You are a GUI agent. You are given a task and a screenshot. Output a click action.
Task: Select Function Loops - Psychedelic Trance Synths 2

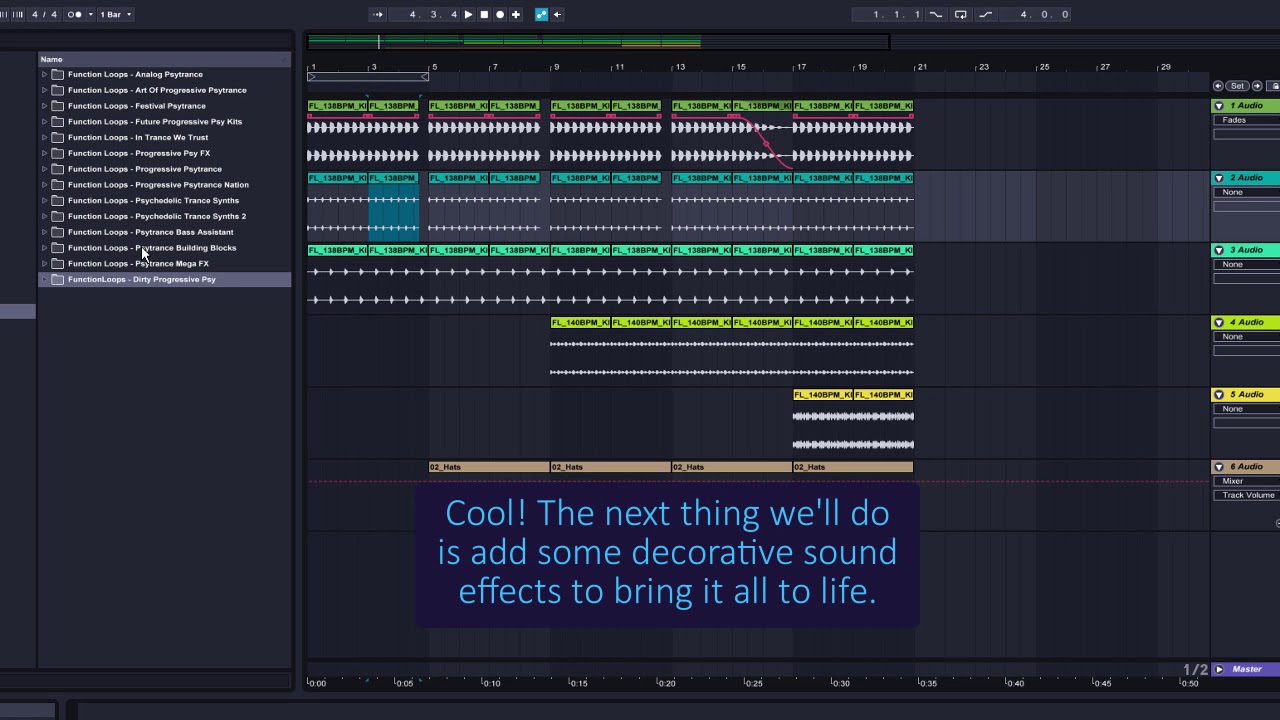(x=157, y=216)
